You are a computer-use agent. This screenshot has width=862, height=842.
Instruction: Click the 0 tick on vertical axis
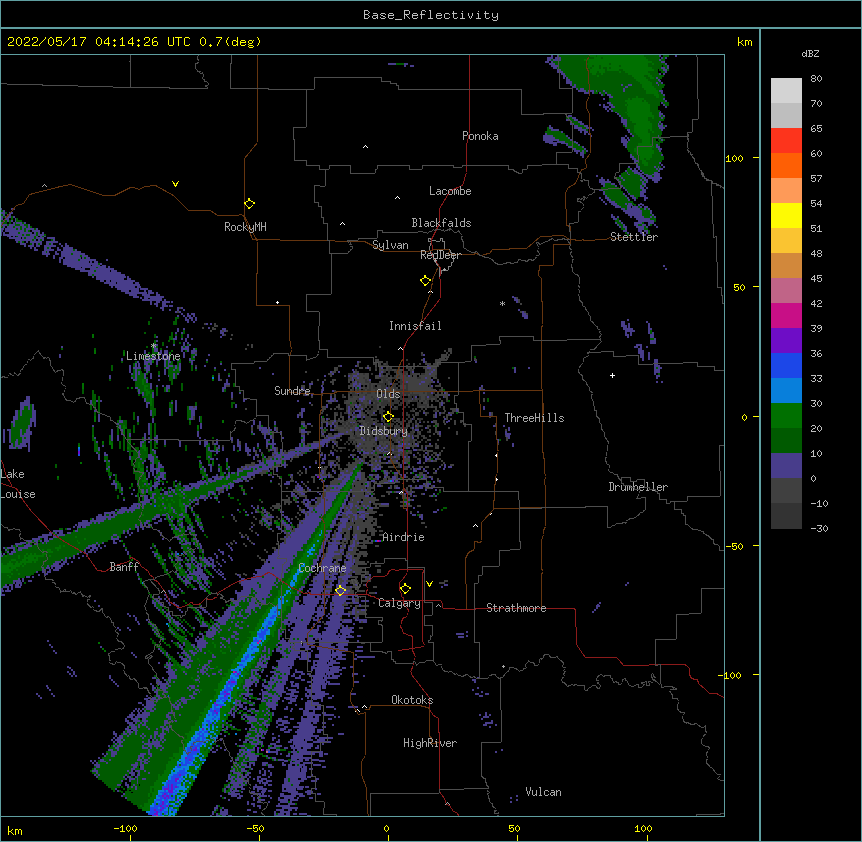(744, 418)
